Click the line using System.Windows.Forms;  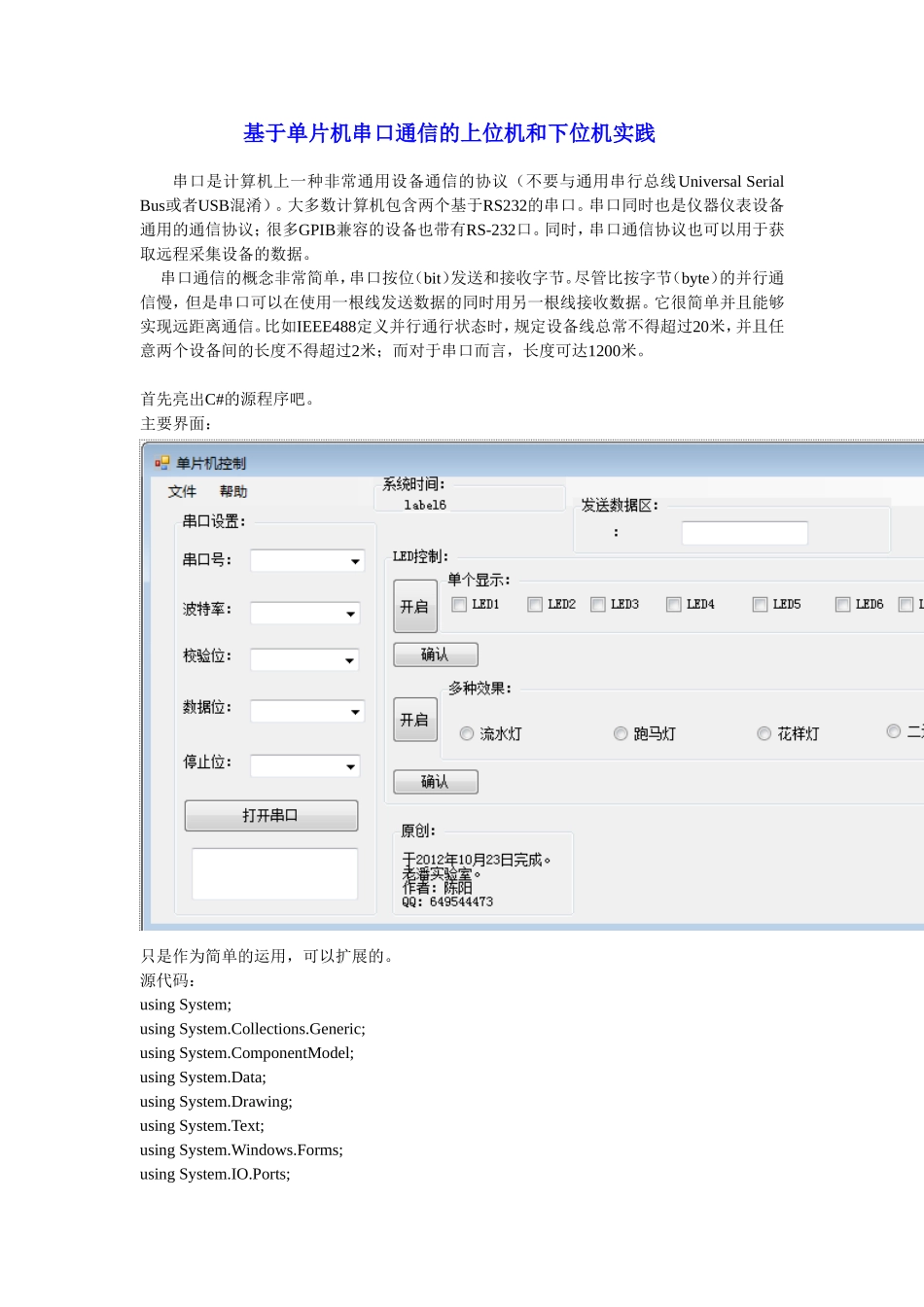tap(241, 1150)
